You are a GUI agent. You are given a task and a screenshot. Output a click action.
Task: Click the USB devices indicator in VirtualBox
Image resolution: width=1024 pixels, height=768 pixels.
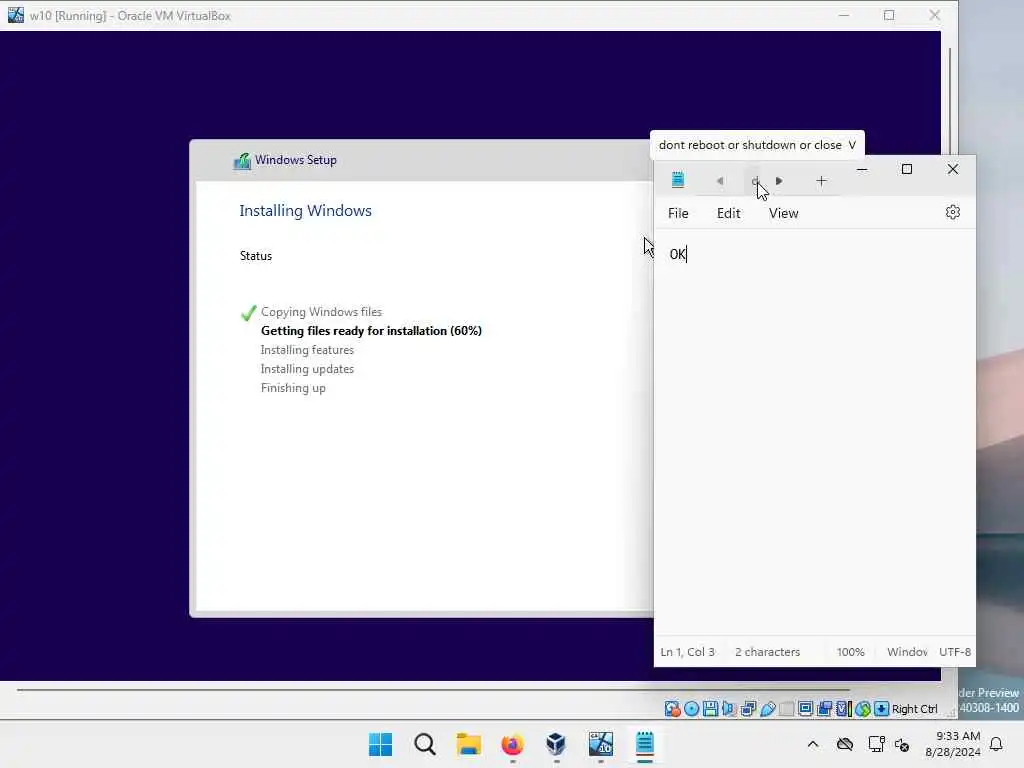point(768,709)
